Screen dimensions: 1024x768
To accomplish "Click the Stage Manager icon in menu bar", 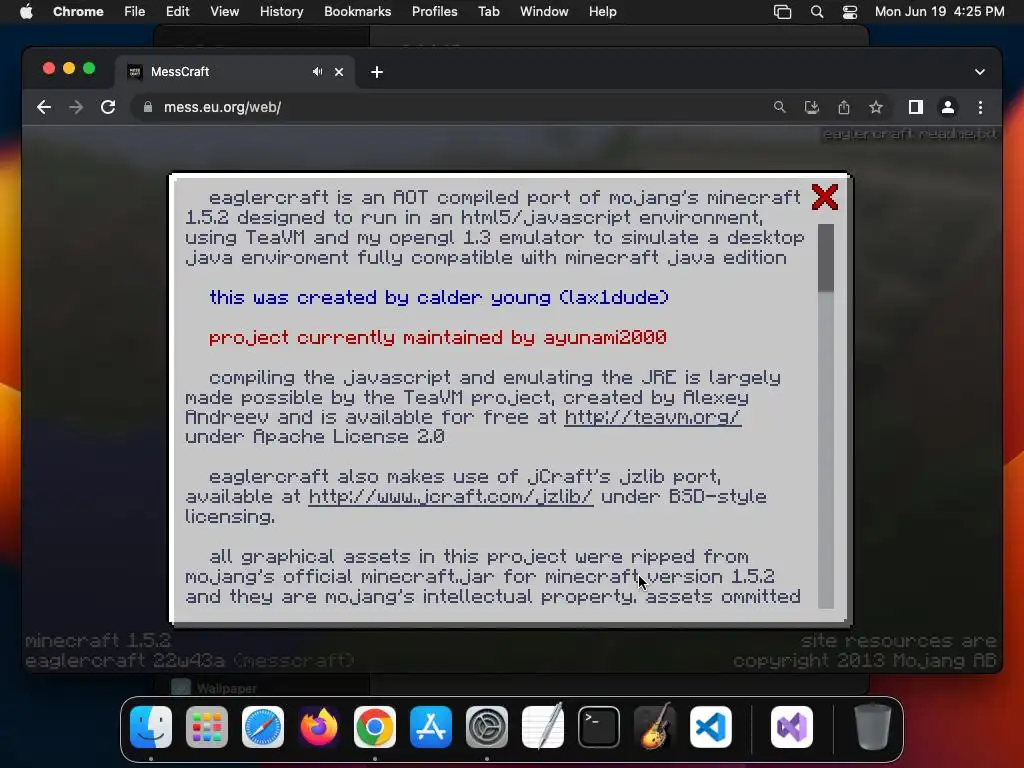I will 782,12.
